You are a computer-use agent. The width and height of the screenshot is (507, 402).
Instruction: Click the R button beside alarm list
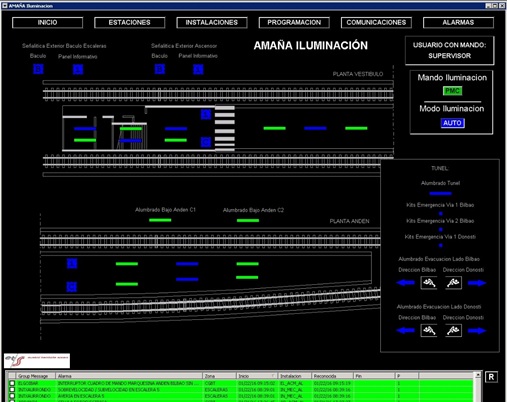pyautogui.click(x=491, y=377)
